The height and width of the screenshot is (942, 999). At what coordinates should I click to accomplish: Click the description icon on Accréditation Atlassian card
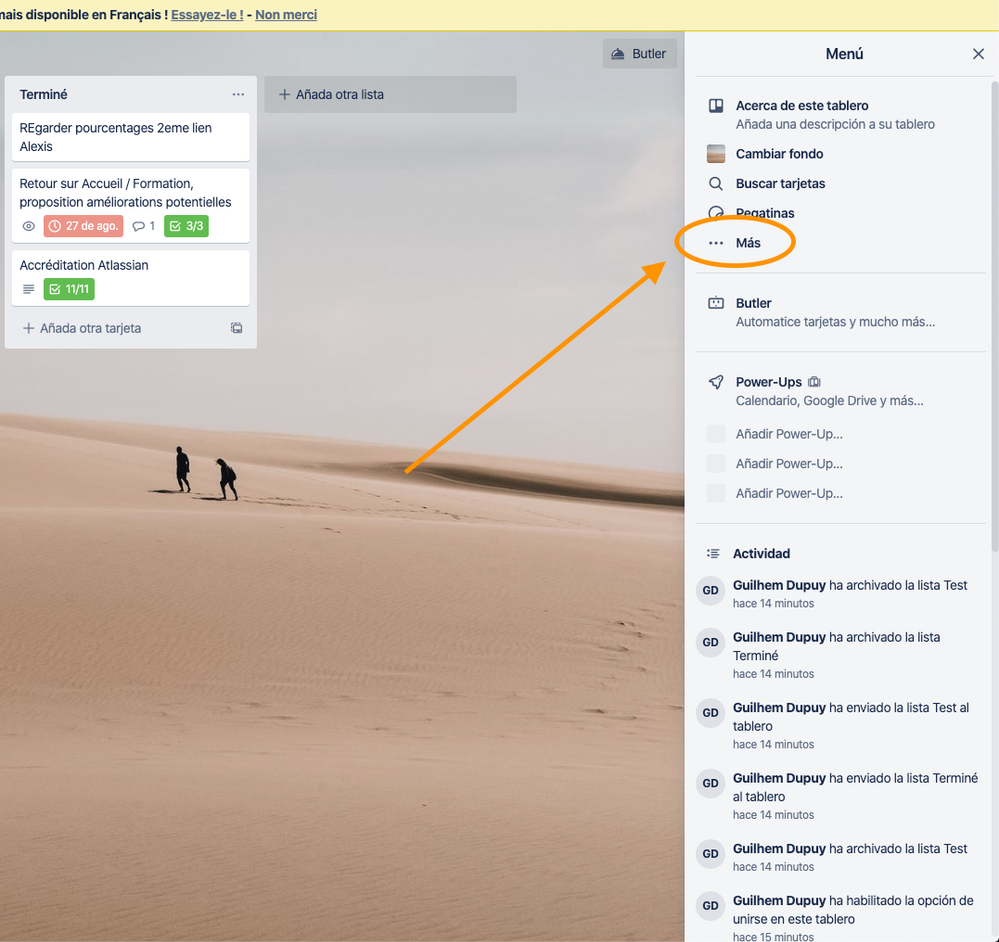tap(29, 289)
